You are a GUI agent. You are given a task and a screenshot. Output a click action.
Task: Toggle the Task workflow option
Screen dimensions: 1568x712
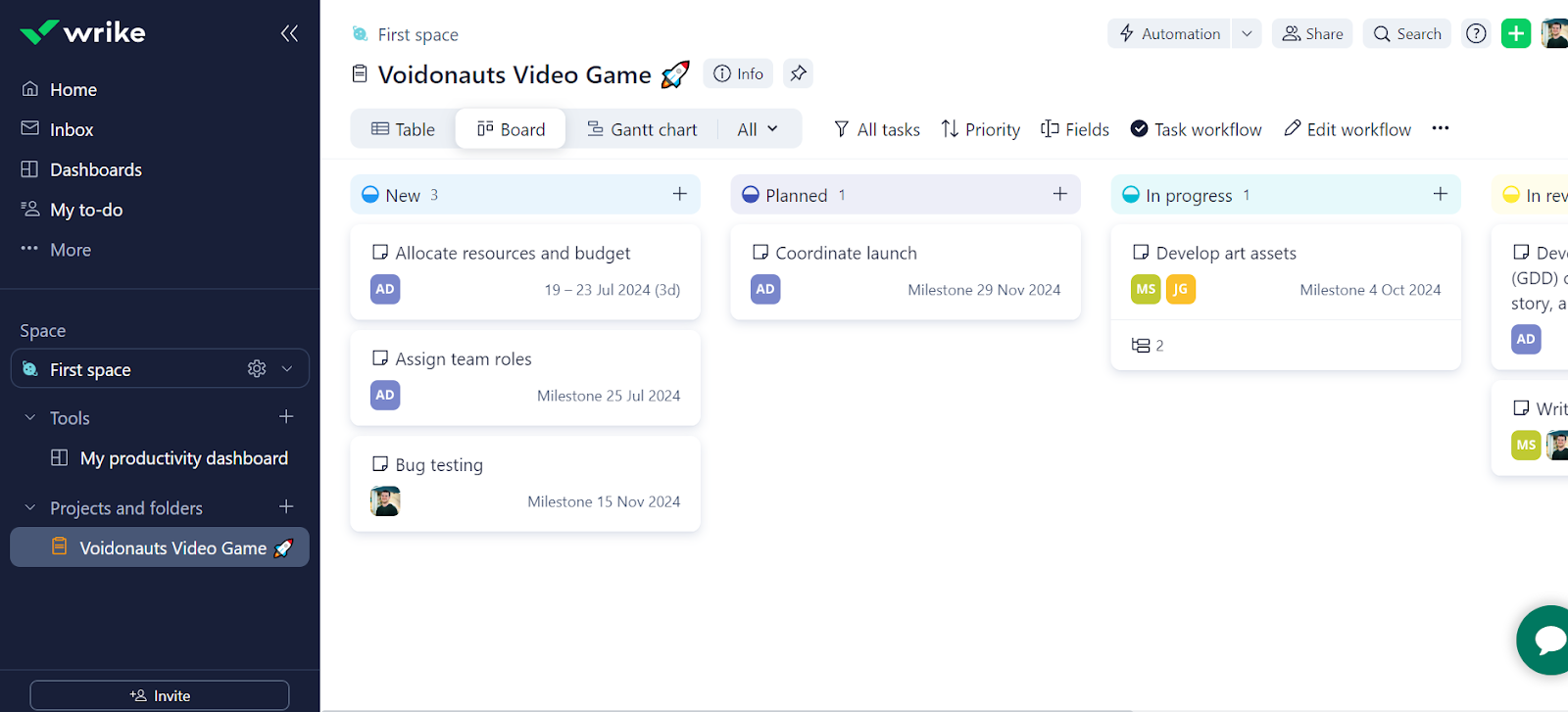click(x=1196, y=129)
